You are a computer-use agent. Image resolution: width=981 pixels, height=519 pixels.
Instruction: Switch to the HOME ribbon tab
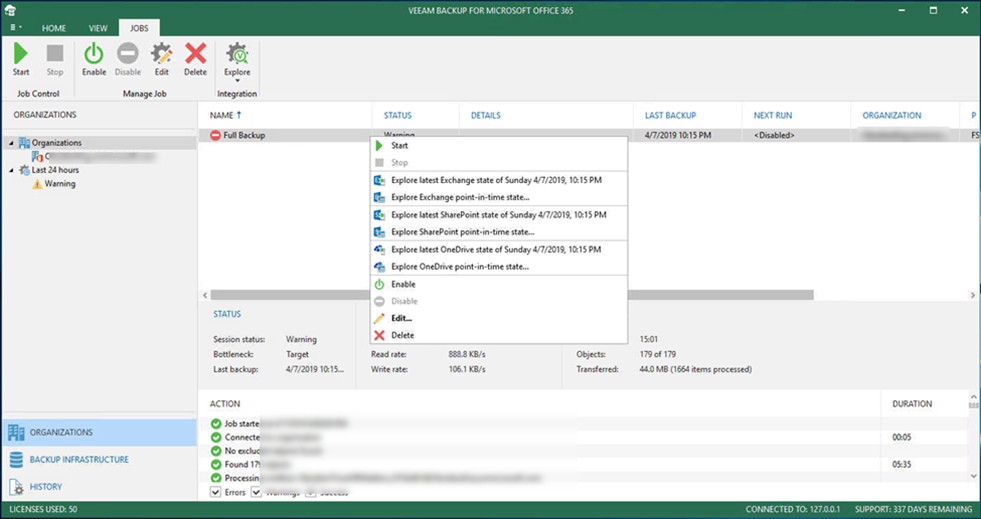click(54, 28)
